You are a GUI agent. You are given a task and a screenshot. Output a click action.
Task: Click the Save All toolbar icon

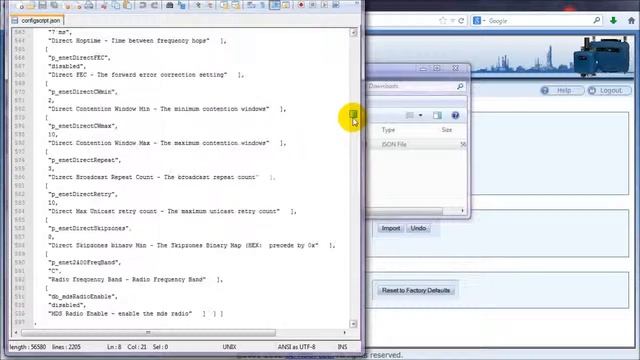click(54, 5)
